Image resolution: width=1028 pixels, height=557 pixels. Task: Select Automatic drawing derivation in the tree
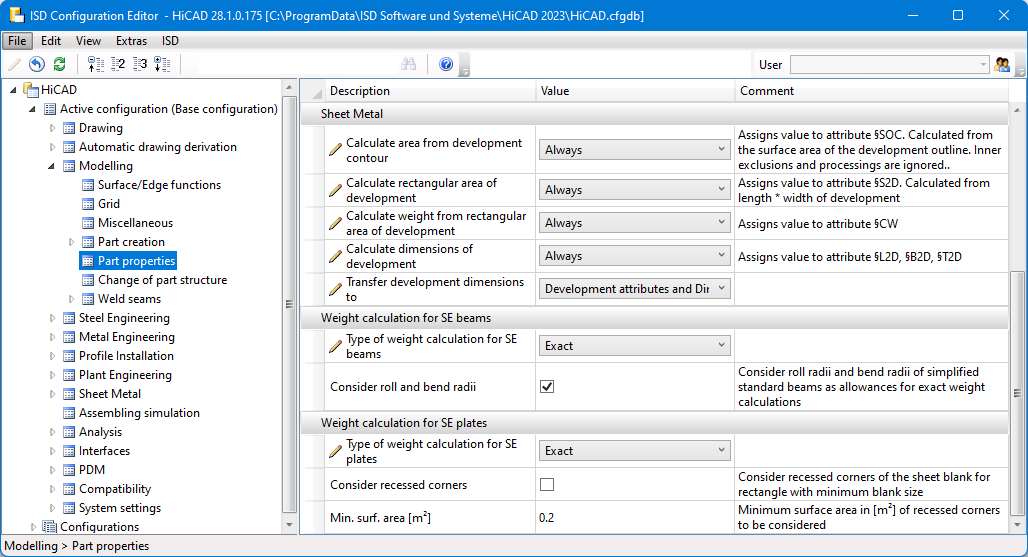157,147
